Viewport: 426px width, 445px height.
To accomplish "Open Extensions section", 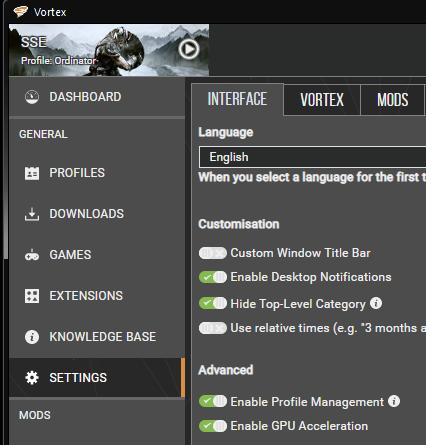I will click(x=97, y=296).
